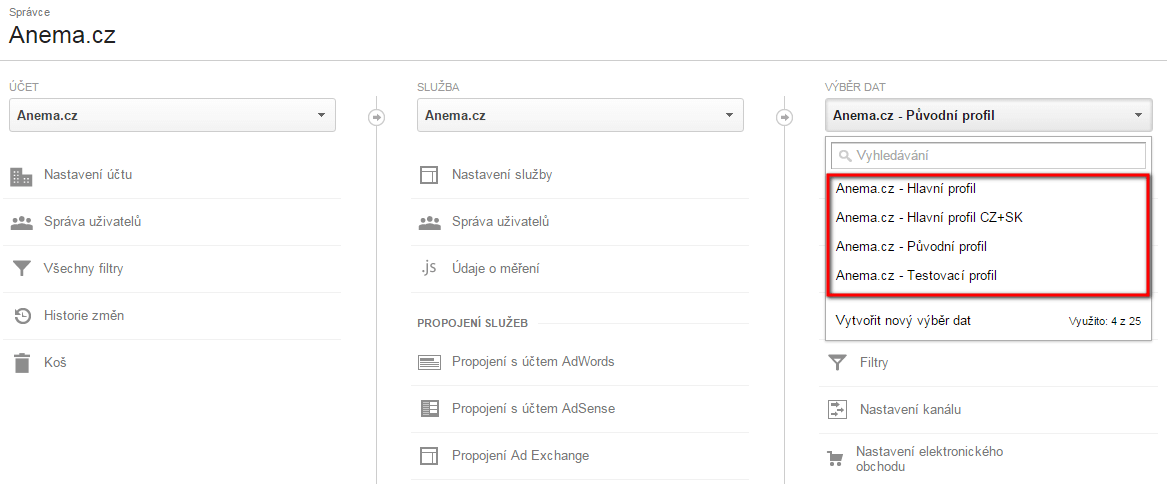Viewport: 1167px width, 484px height.
Task: Collapse the Výběr dat profile dropdown
Action: click(988, 115)
